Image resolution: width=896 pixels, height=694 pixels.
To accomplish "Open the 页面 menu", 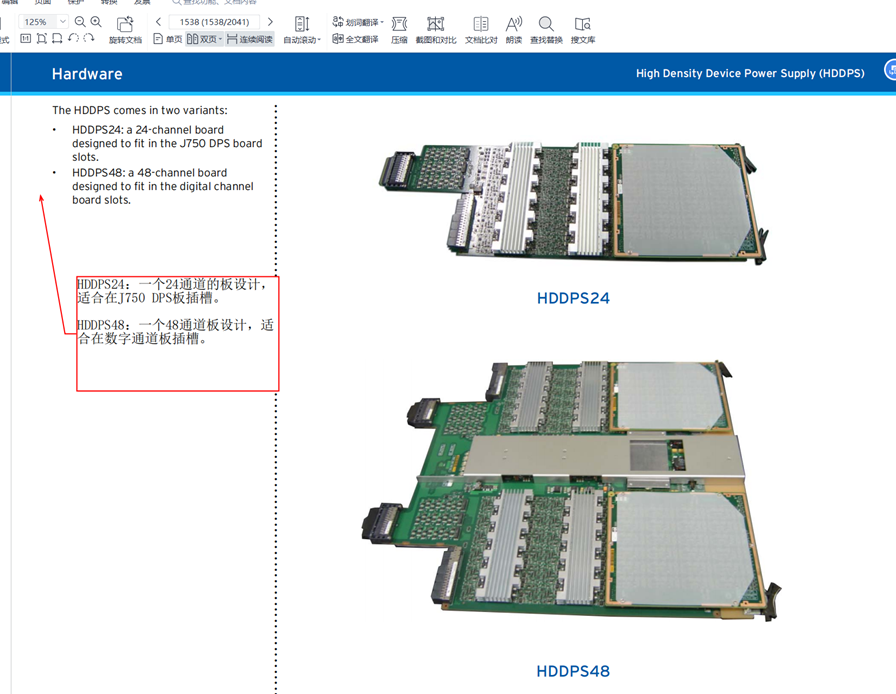I will (x=44, y=3).
